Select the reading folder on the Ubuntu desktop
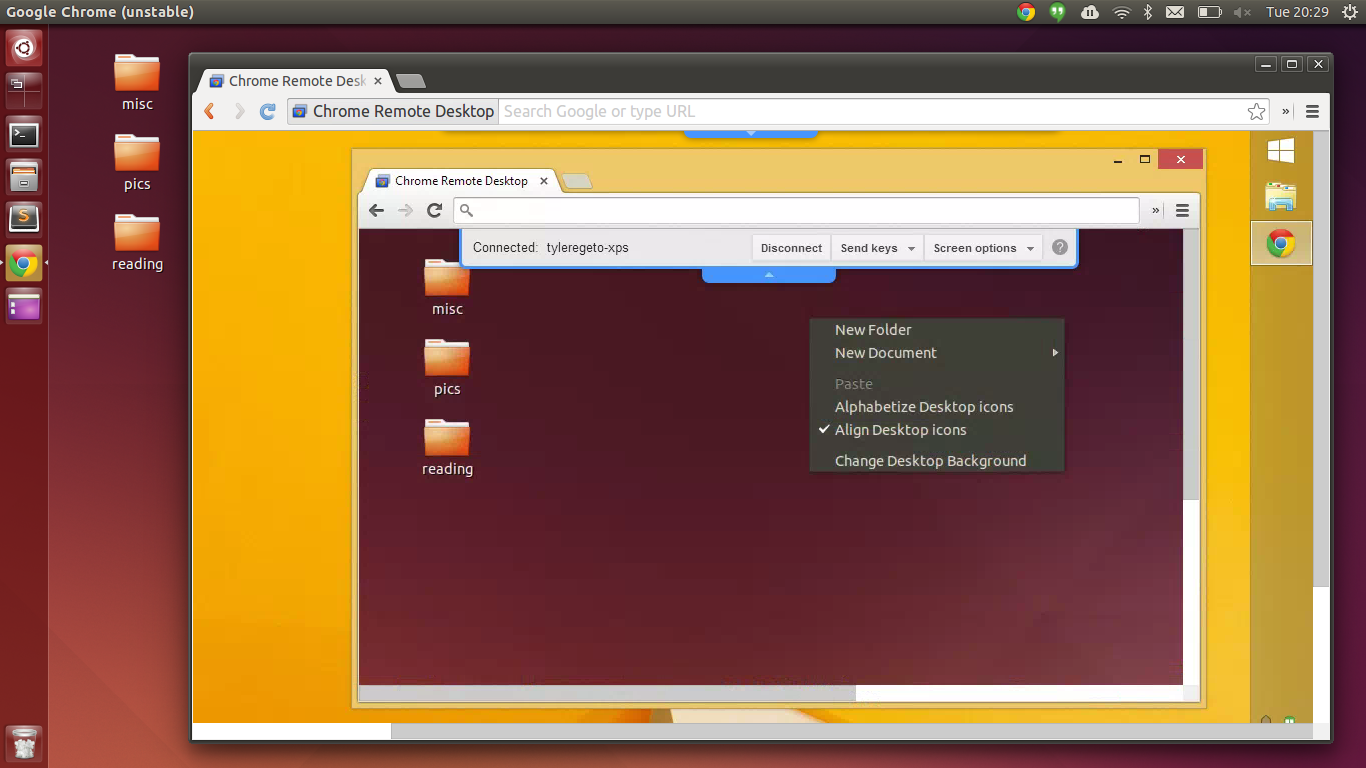 (x=137, y=243)
